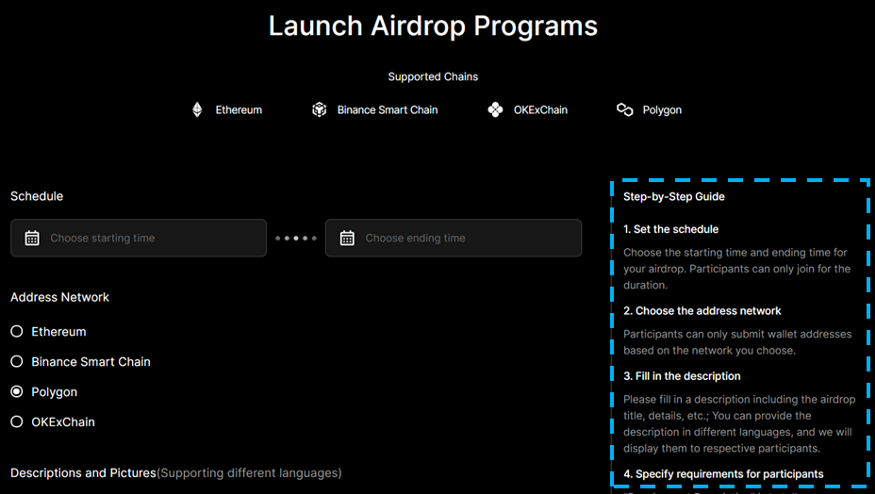Open the Choose starting time picker
The width and height of the screenshot is (875, 494).
(138, 238)
